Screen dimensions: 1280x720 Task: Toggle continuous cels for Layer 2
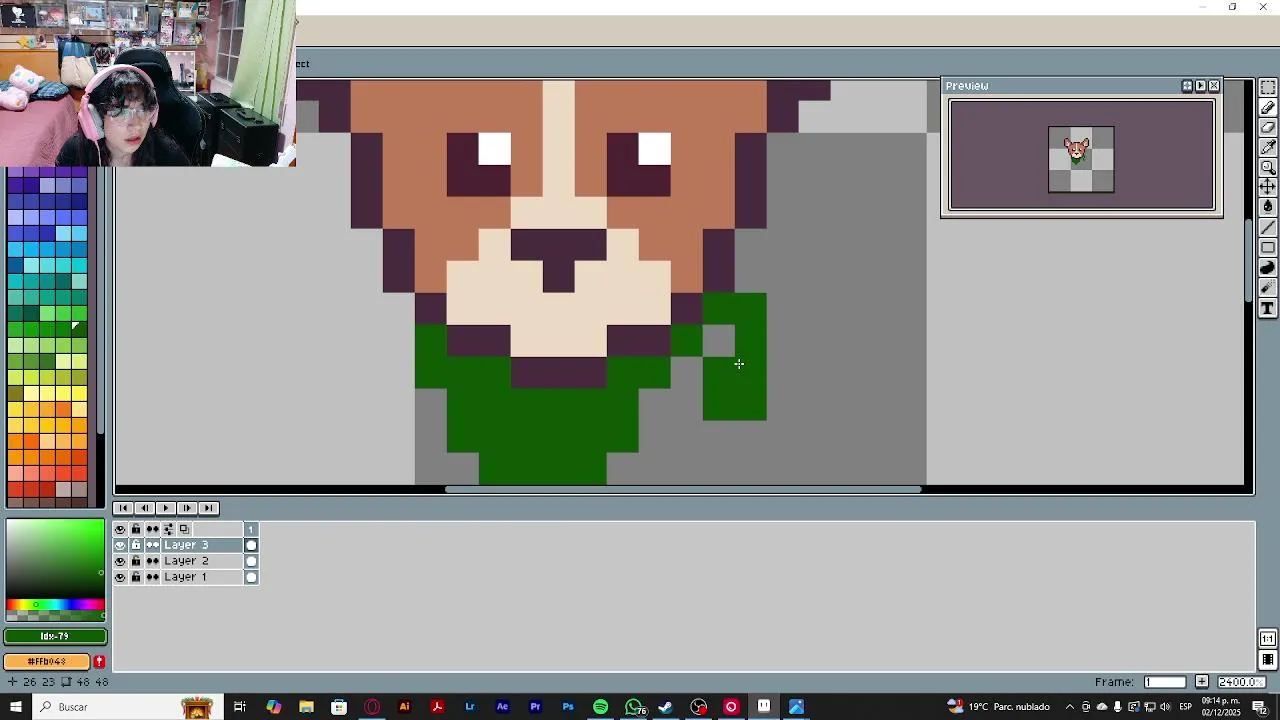[152, 561]
